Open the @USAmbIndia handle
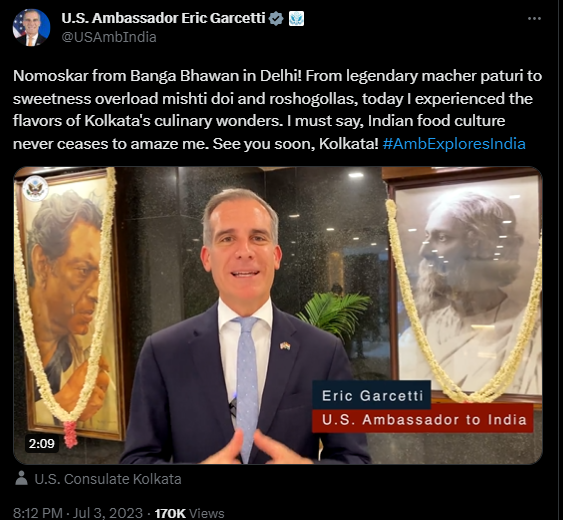Image resolution: width=563 pixels, height=520 pixels. click(109, 37)
